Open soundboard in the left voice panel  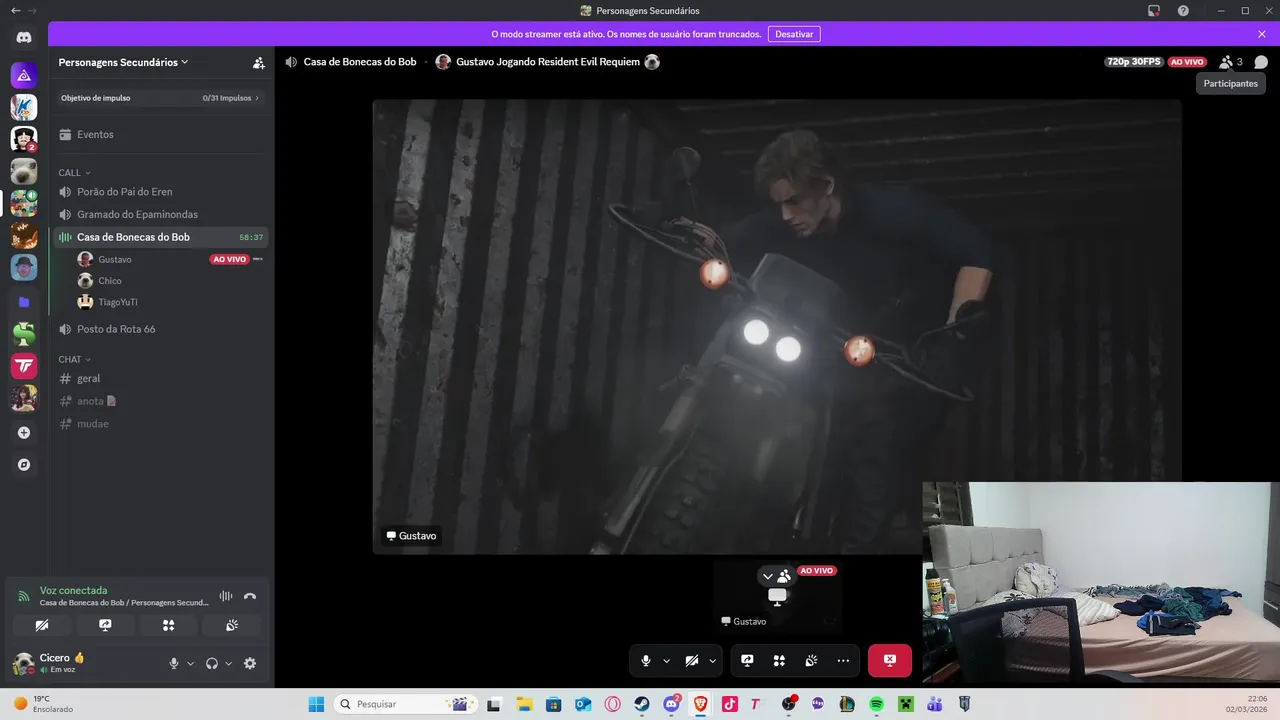(x=232, y=625)
